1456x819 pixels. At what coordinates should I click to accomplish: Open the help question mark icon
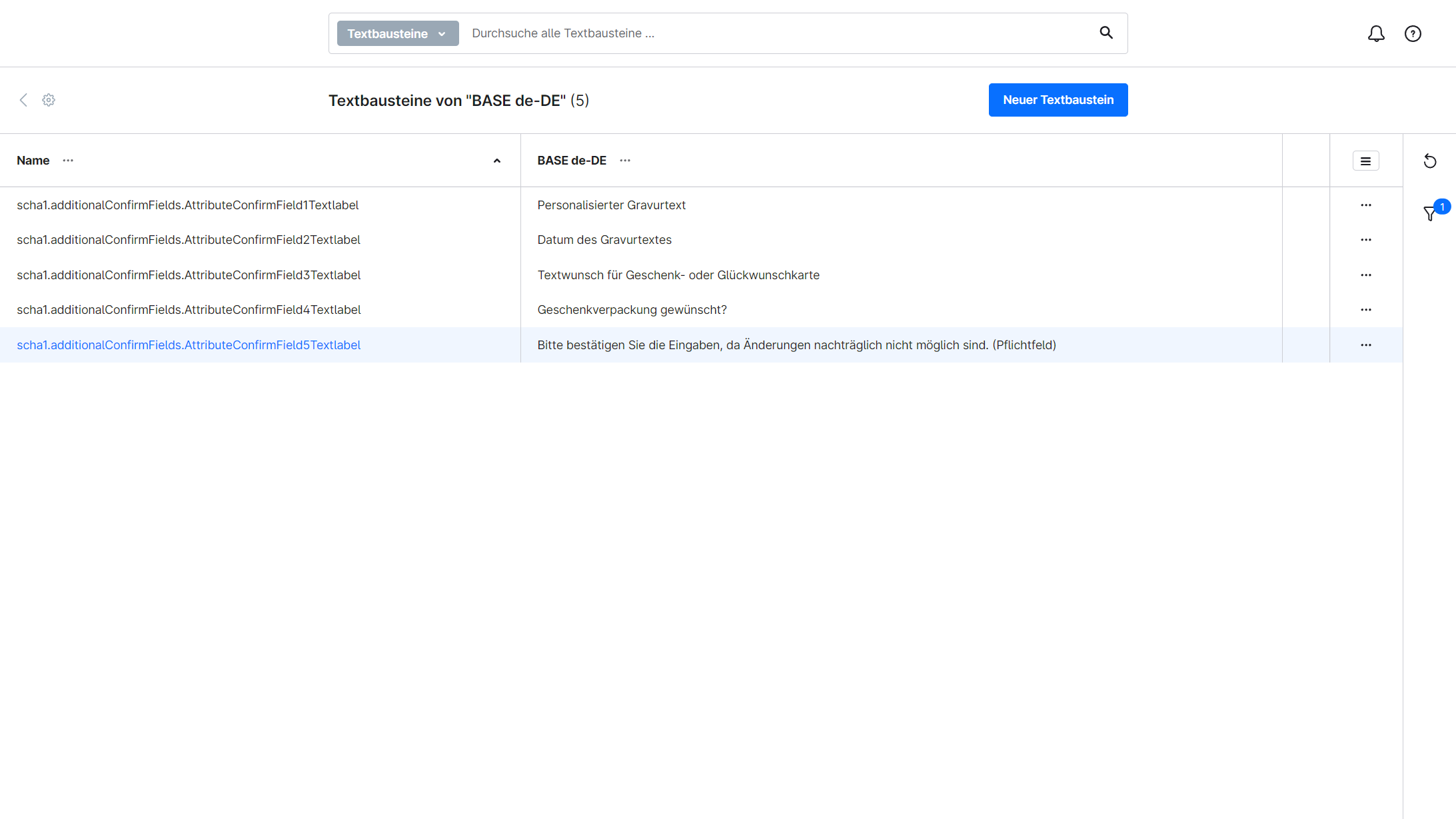point(1413,33)
